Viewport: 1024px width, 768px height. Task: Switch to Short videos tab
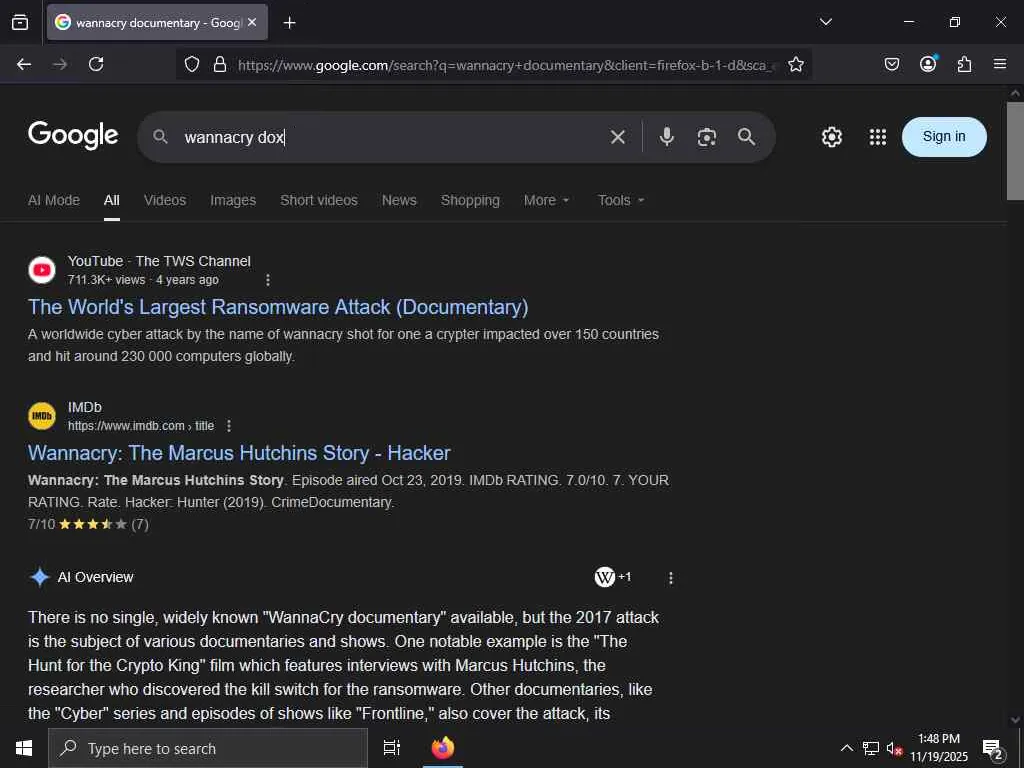319,200
